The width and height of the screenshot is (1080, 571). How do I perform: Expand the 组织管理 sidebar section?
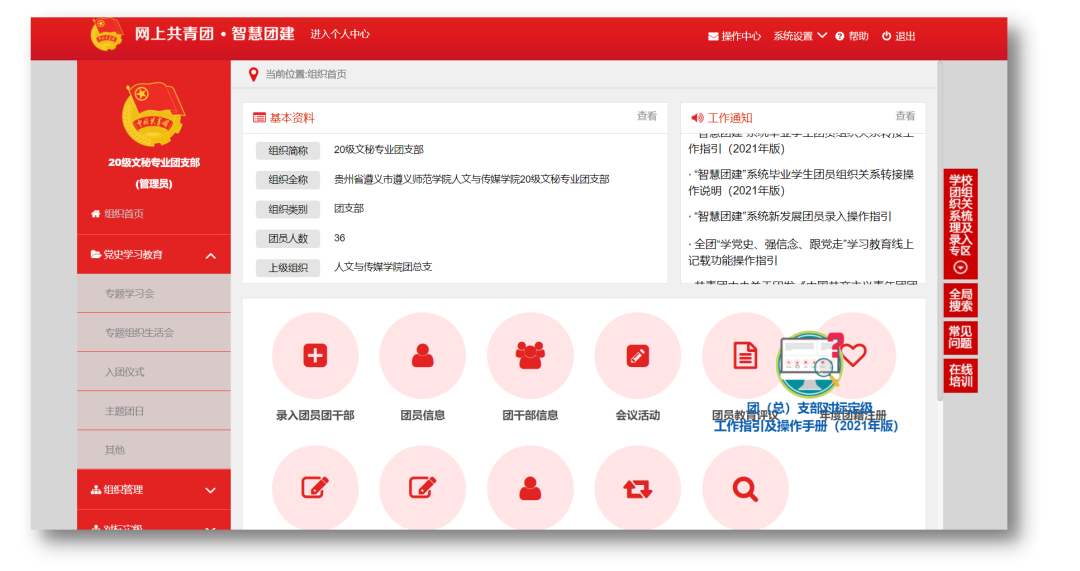pos(210,490)
